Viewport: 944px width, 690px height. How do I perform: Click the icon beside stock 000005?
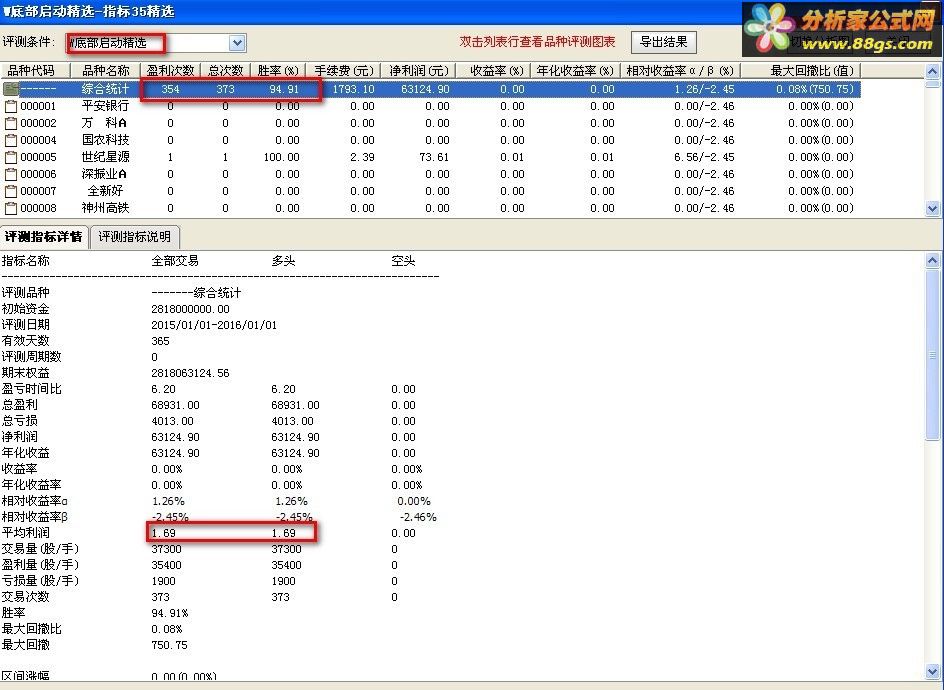(11, 157)
